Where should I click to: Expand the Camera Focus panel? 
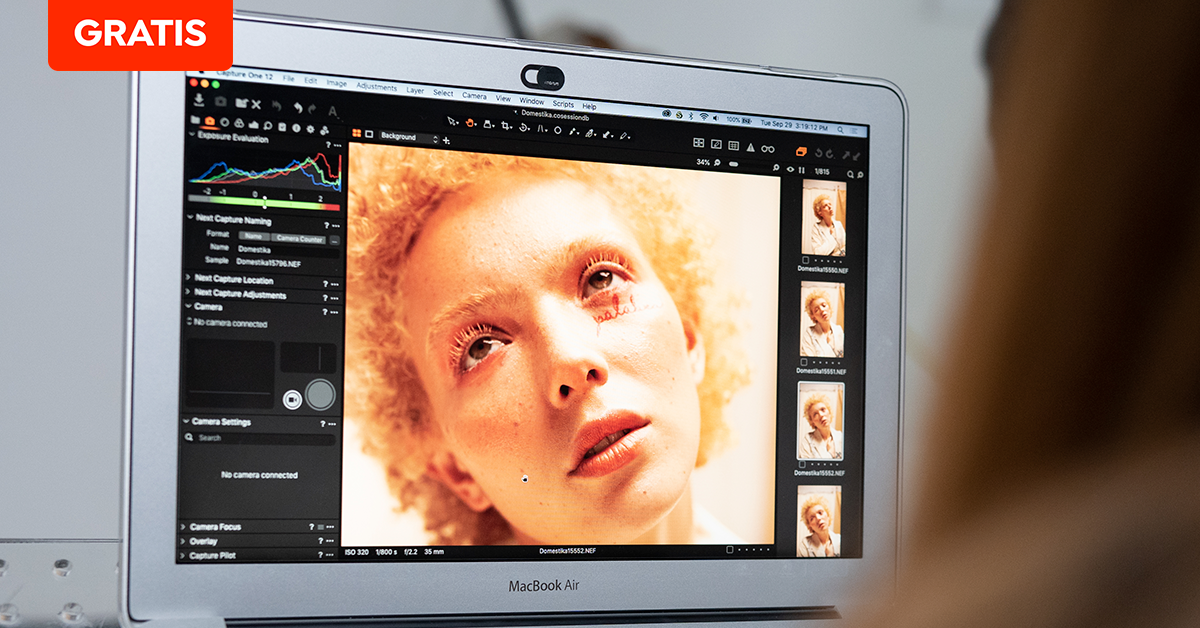click(184, 526)
